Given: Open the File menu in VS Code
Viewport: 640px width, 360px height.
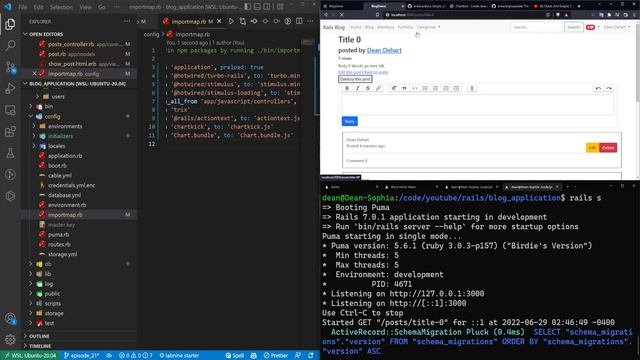Looking at the screenshot, I should tap(23, 7).
